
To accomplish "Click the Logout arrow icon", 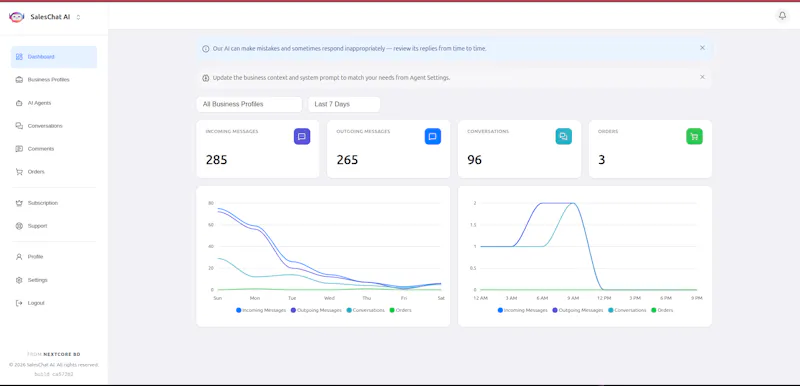I will (19, 303).
